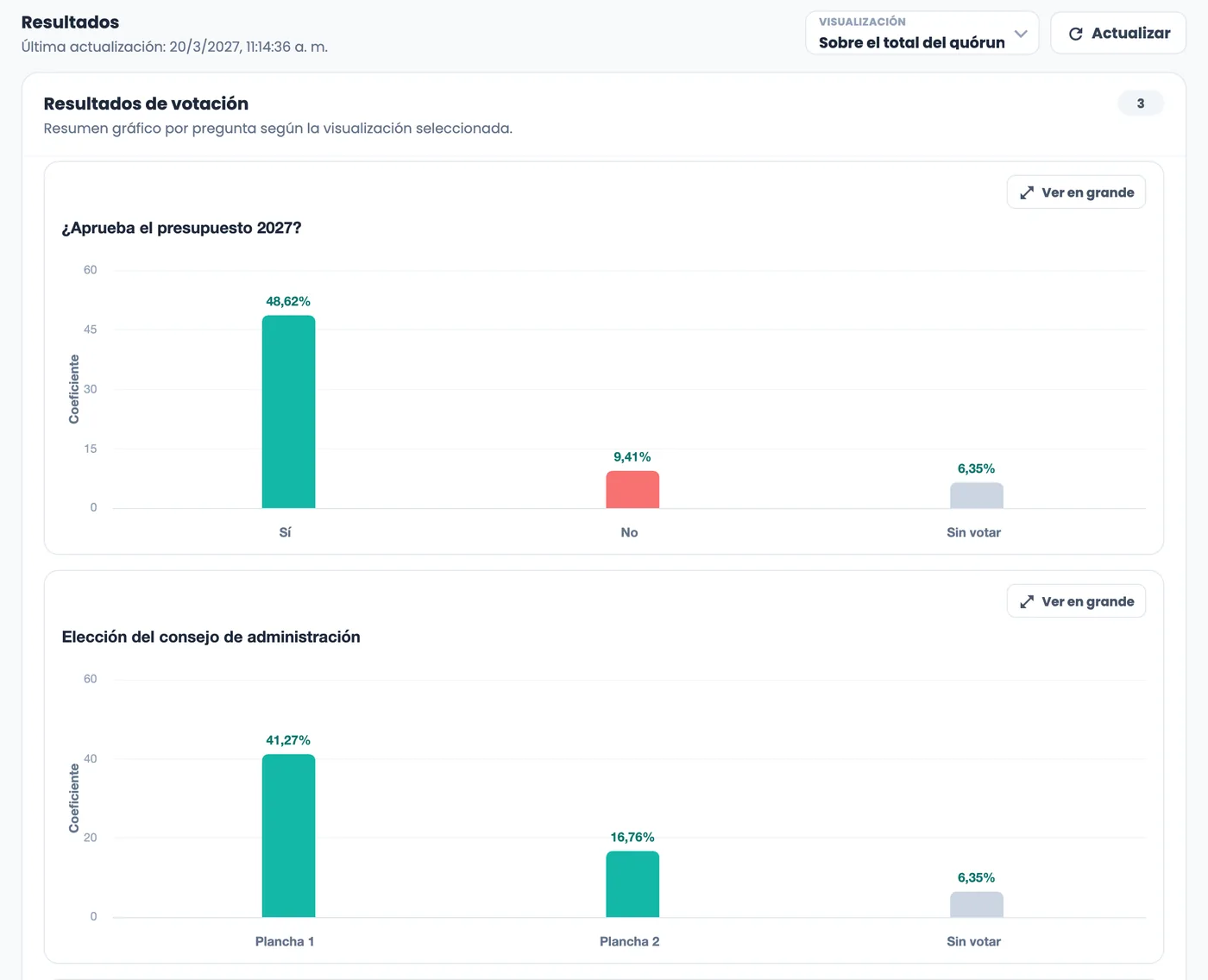Click the 'Elección del consejo de administración' title
The height and width of the screenshot is (980, 1208).
[211, 637]
